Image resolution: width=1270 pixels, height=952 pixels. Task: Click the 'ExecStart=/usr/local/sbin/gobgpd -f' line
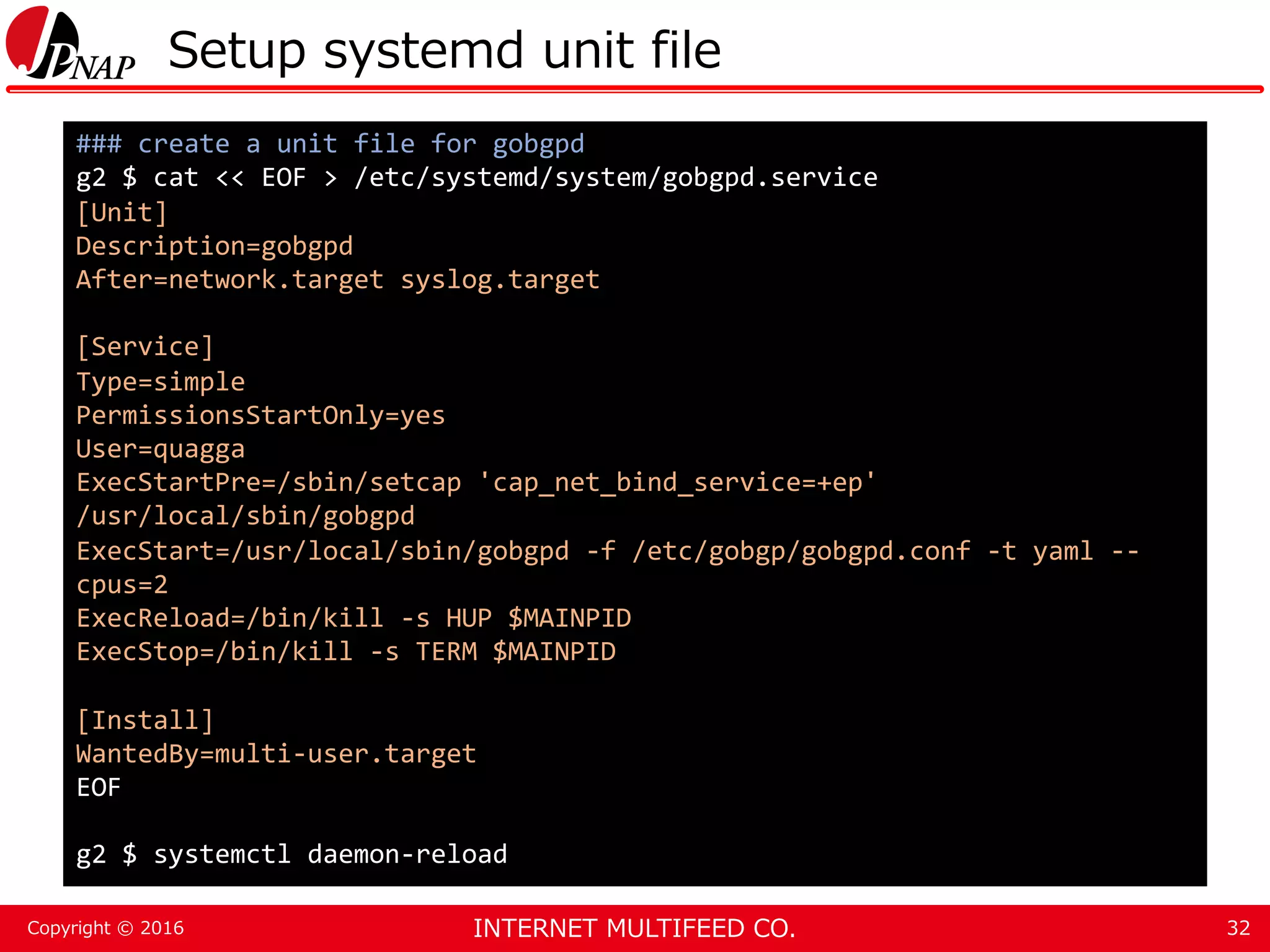[x=608, y=551]
